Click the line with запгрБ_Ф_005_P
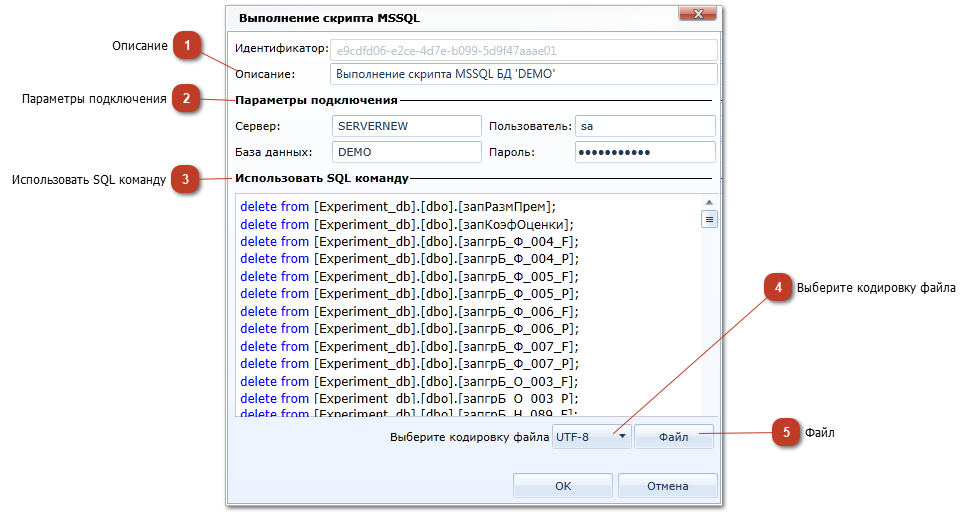This screenshot has height=515, width=972. 409,293
